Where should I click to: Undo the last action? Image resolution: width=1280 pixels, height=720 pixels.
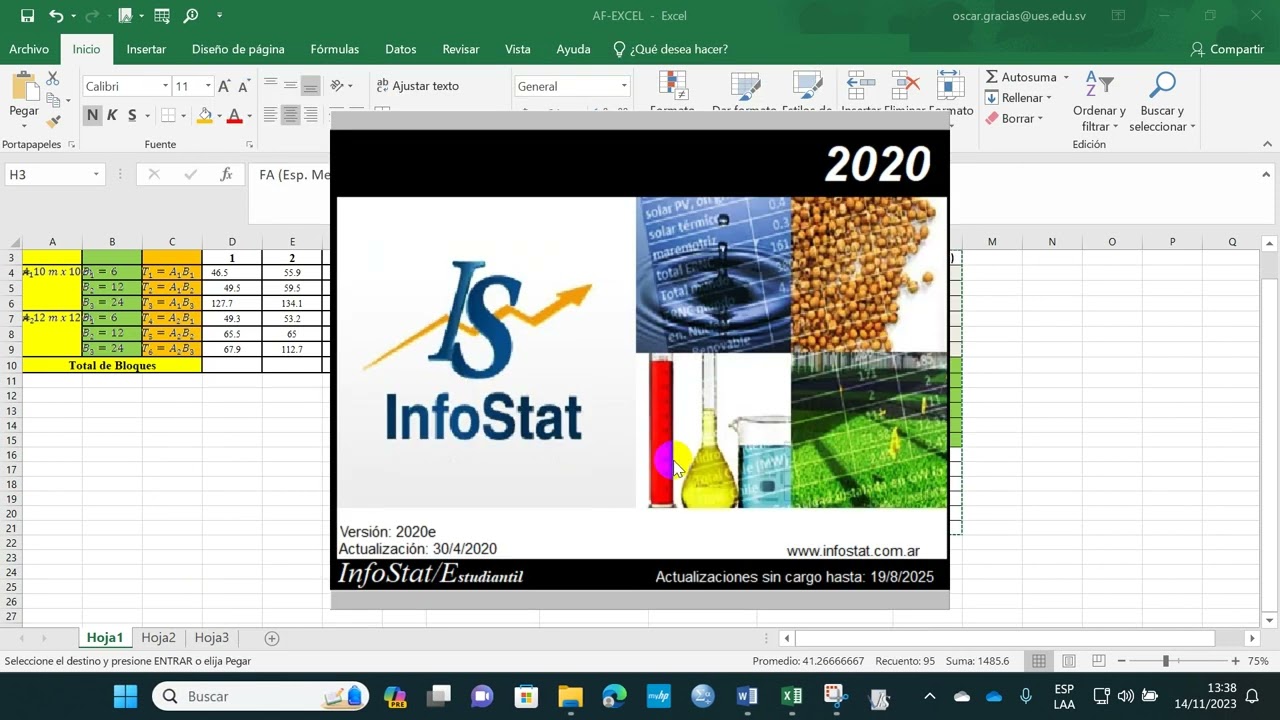point(56,16)
